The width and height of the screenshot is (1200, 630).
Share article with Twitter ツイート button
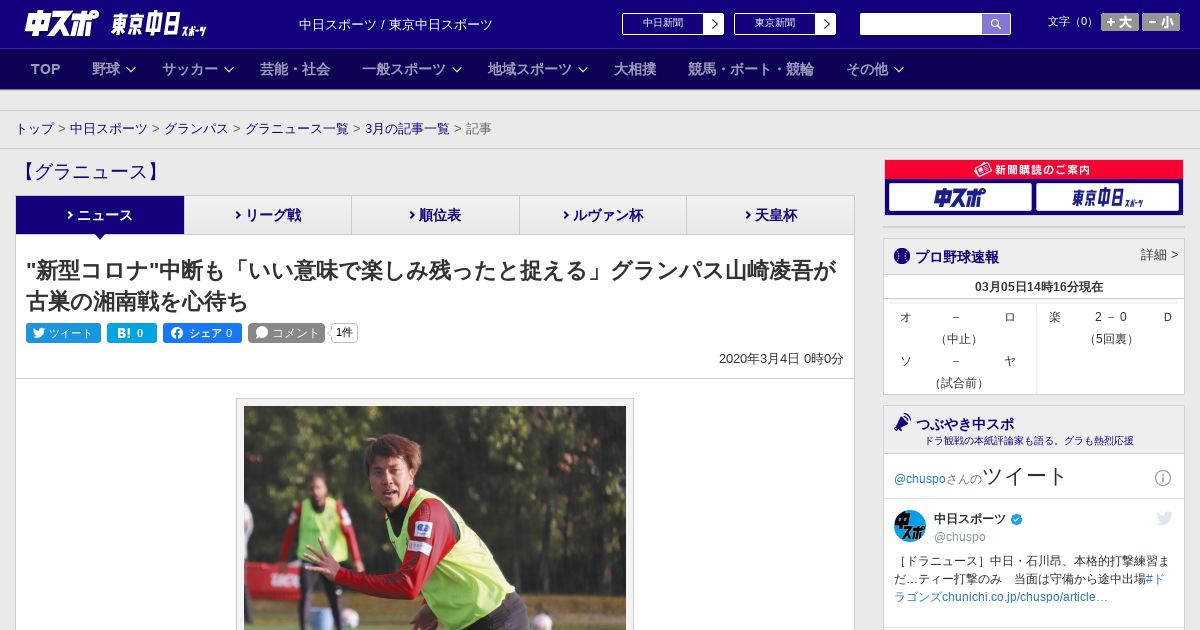pos(63,333)
